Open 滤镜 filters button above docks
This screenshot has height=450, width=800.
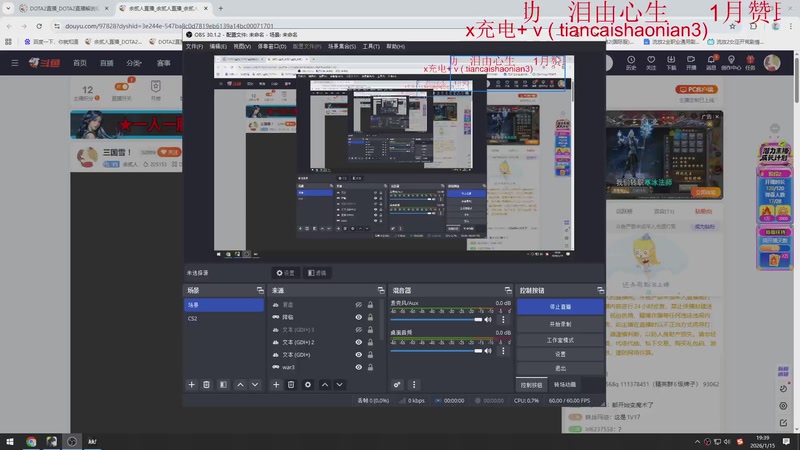(x=317, y=273)
